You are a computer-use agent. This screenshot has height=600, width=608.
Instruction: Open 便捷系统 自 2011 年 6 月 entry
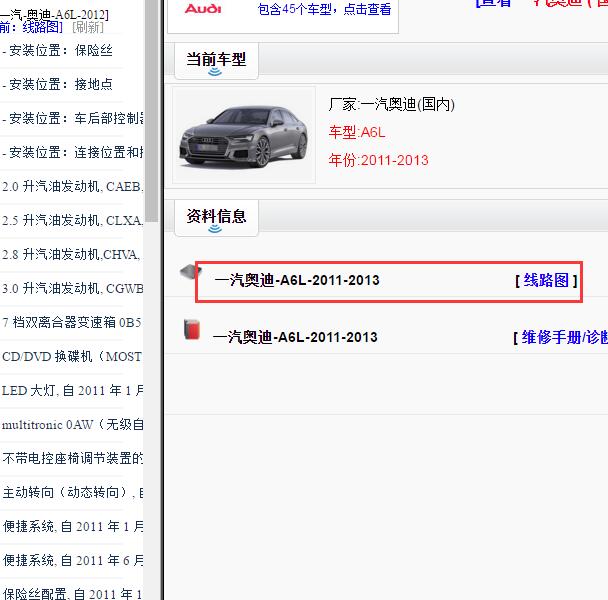pos(73,560)
